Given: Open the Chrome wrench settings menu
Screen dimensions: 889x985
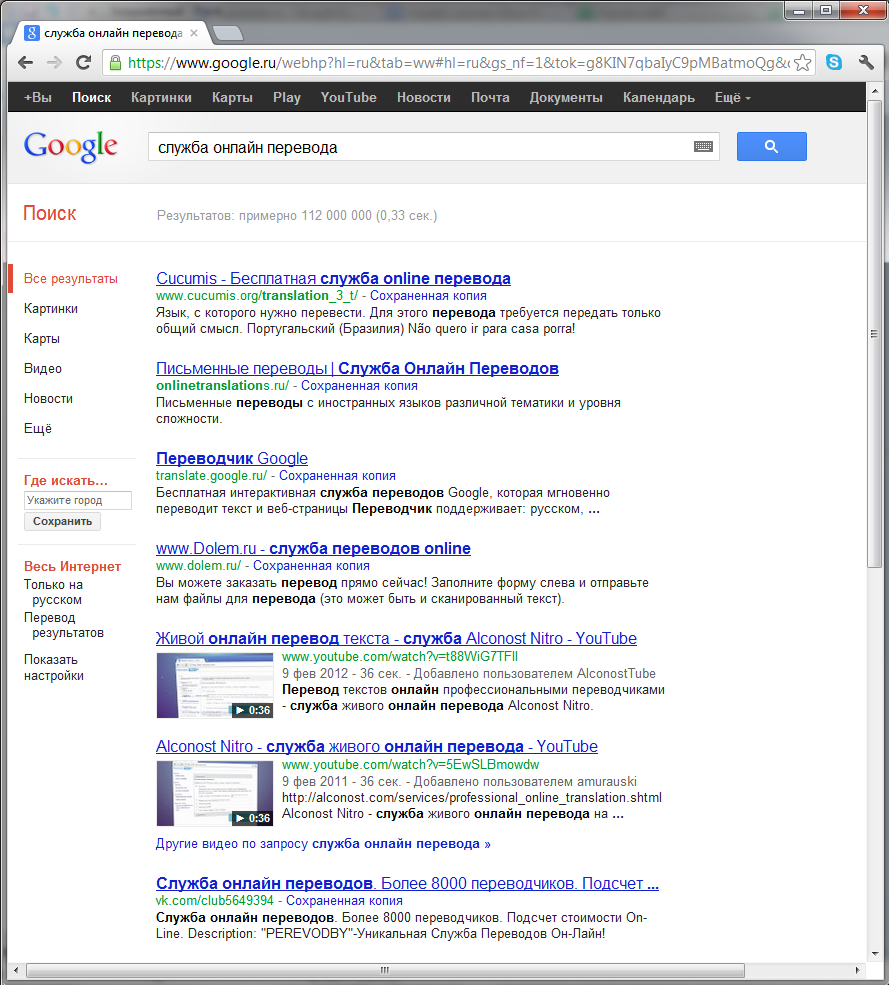Looking at the screenshot, I should click(866, 62).
